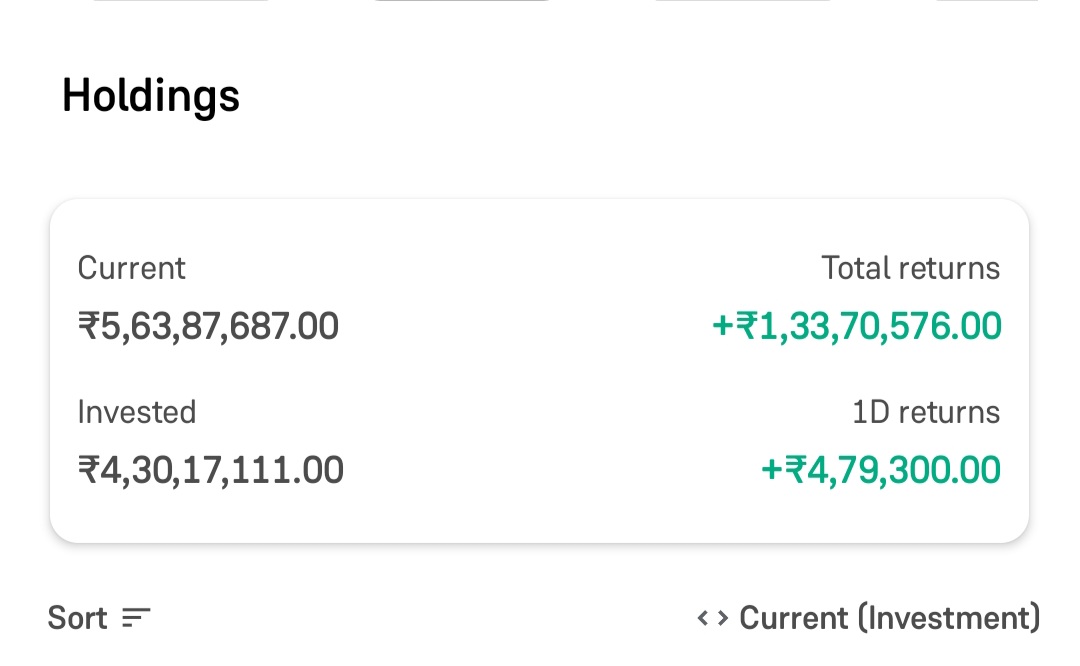The image size is (1080, 666).
Task: Open the holdings summary card
Action: pos(539,370)
